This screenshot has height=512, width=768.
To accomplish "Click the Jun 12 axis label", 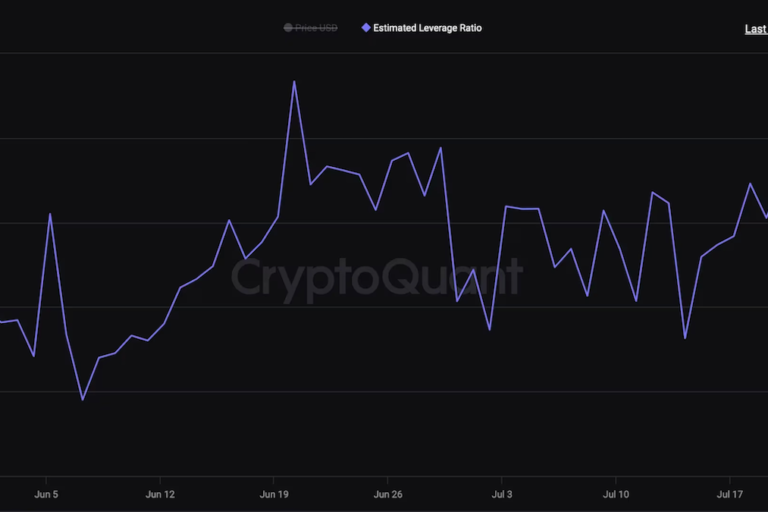I will coord(160,494).
